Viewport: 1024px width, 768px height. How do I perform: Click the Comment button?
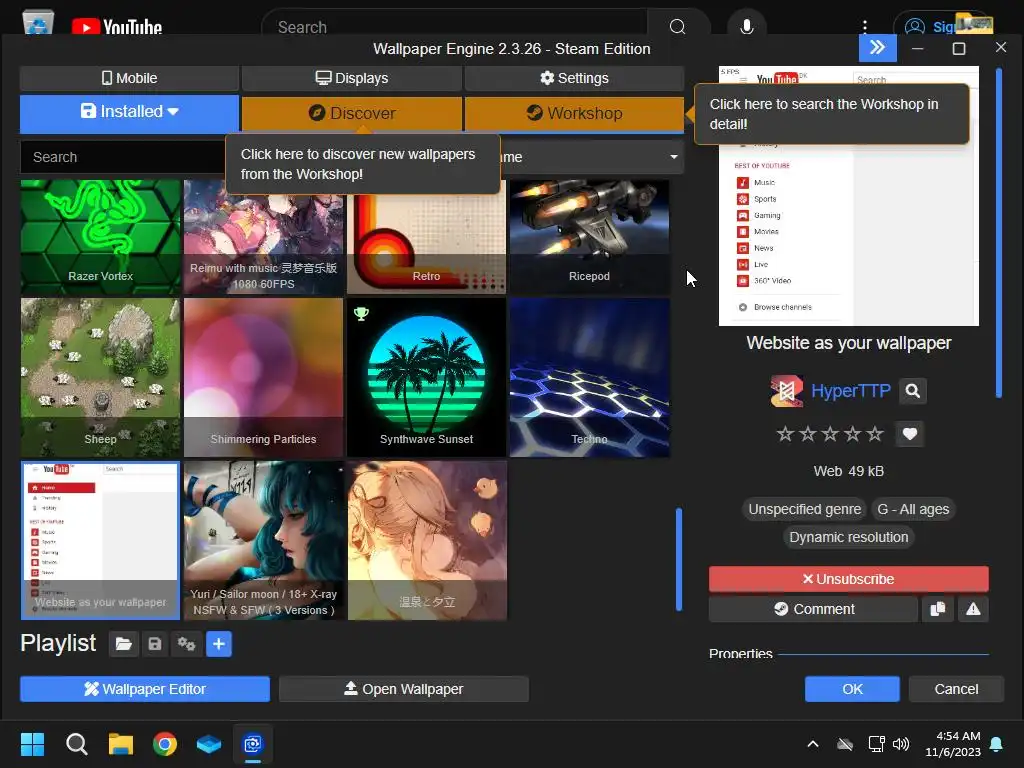[814, 609]
